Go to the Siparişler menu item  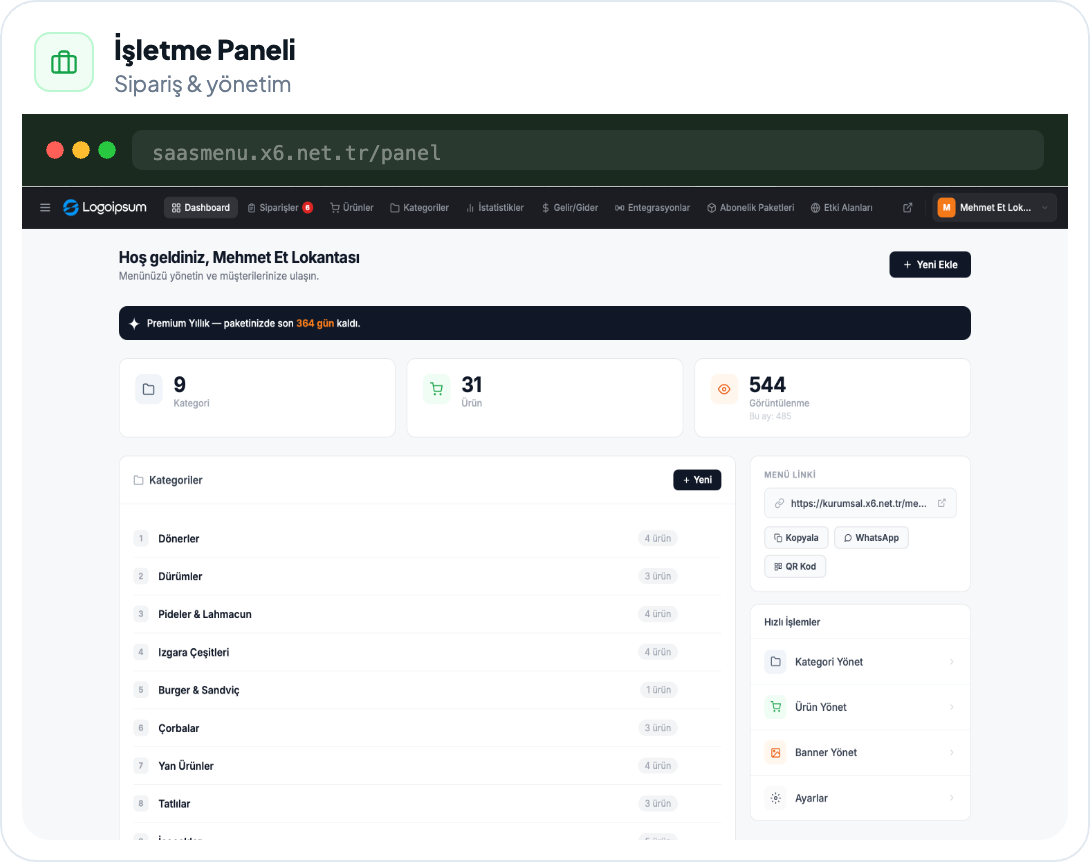(280, 208)
